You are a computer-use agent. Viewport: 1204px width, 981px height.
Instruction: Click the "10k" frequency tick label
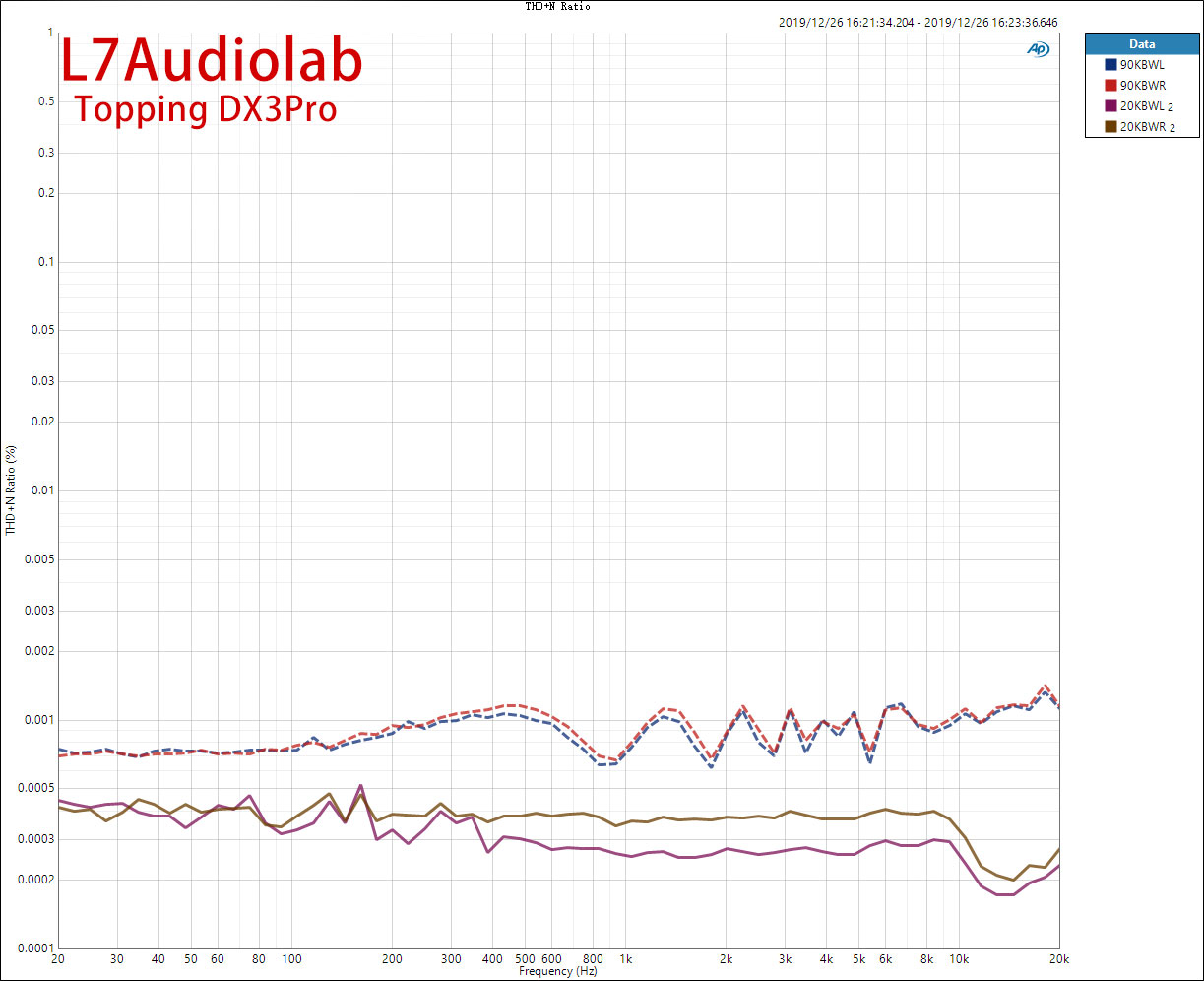[959, 958]
